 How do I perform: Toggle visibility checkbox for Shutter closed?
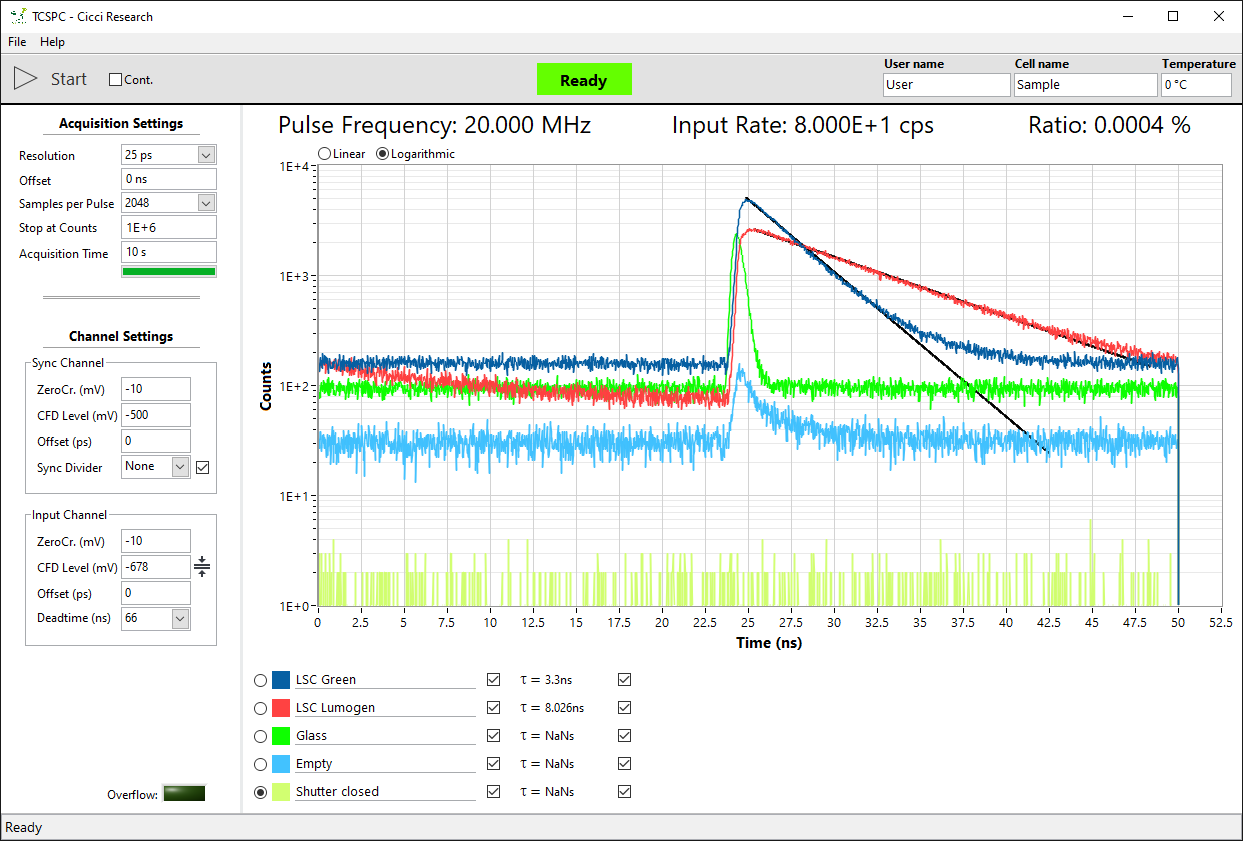click(x=493, y=792)
